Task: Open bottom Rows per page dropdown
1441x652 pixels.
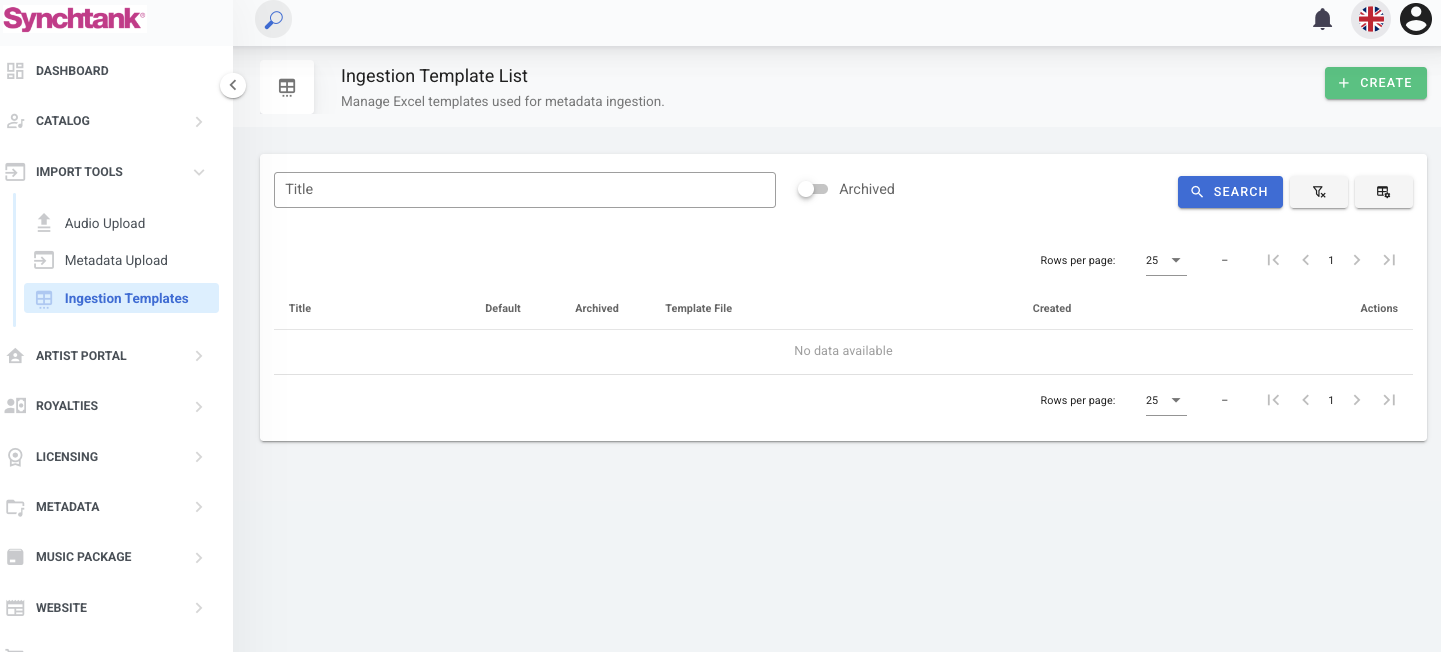Action: click(x=1166, y=400)
